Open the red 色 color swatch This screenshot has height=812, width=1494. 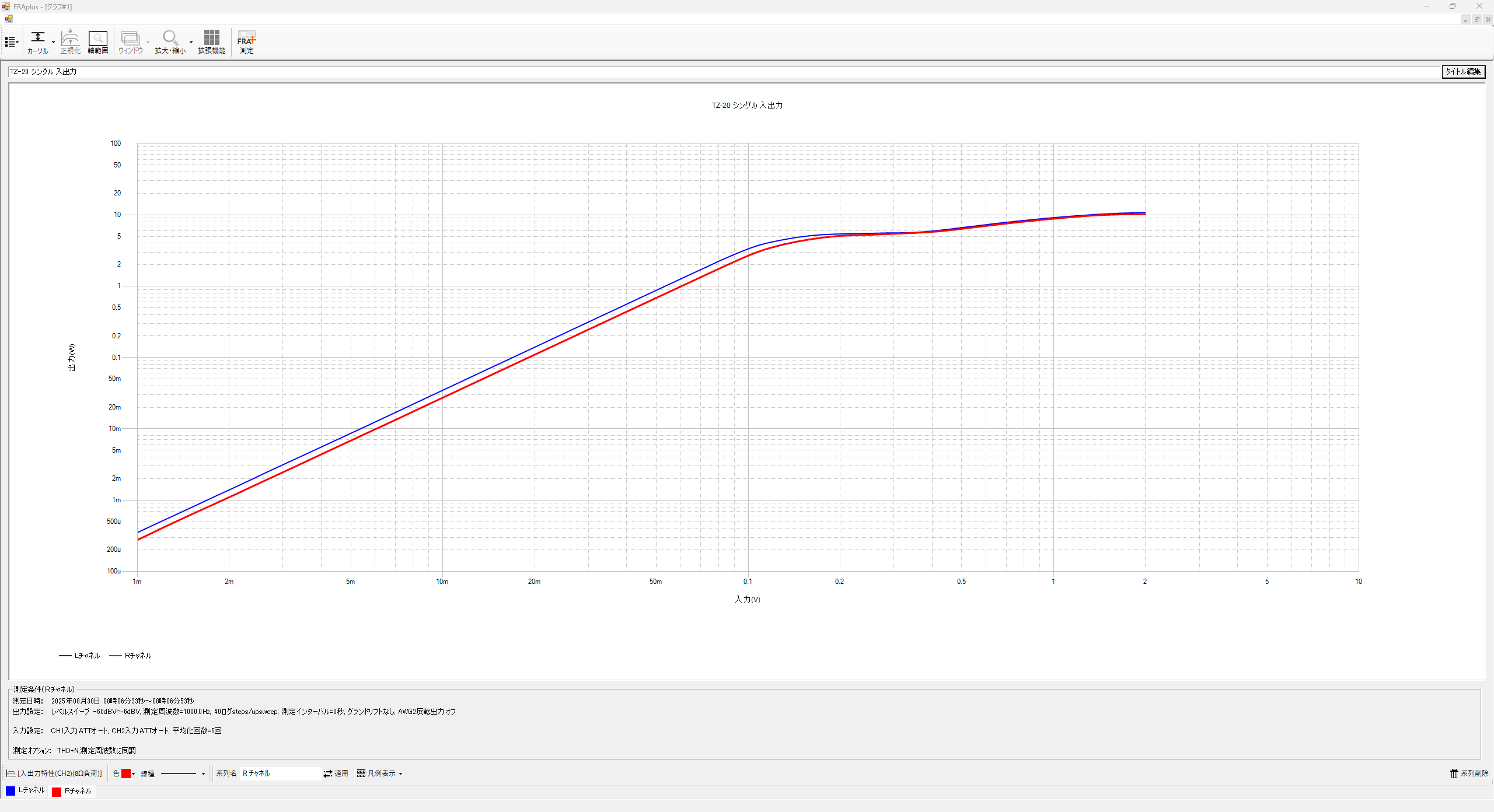click(125, 773)
